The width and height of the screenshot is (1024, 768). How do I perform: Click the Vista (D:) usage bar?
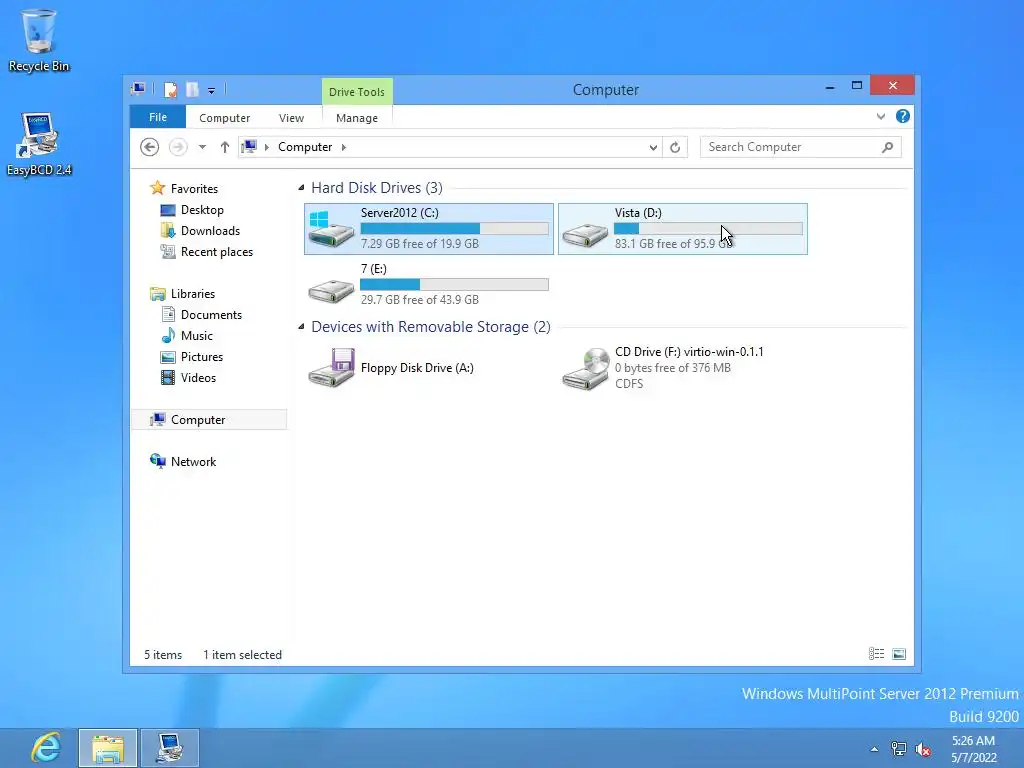tap(709, 229)
